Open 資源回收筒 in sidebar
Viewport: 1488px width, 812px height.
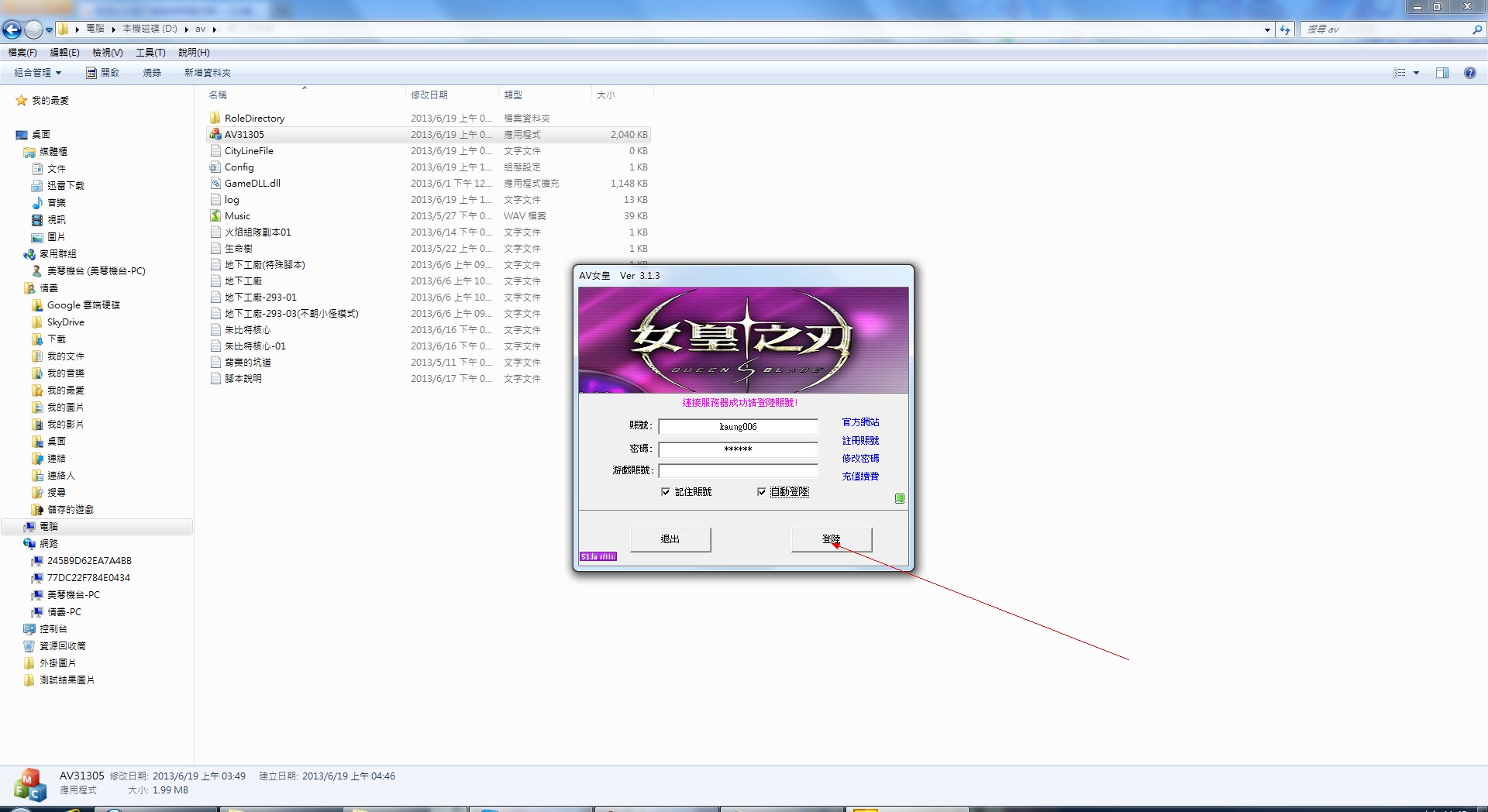tap(54, 646)
